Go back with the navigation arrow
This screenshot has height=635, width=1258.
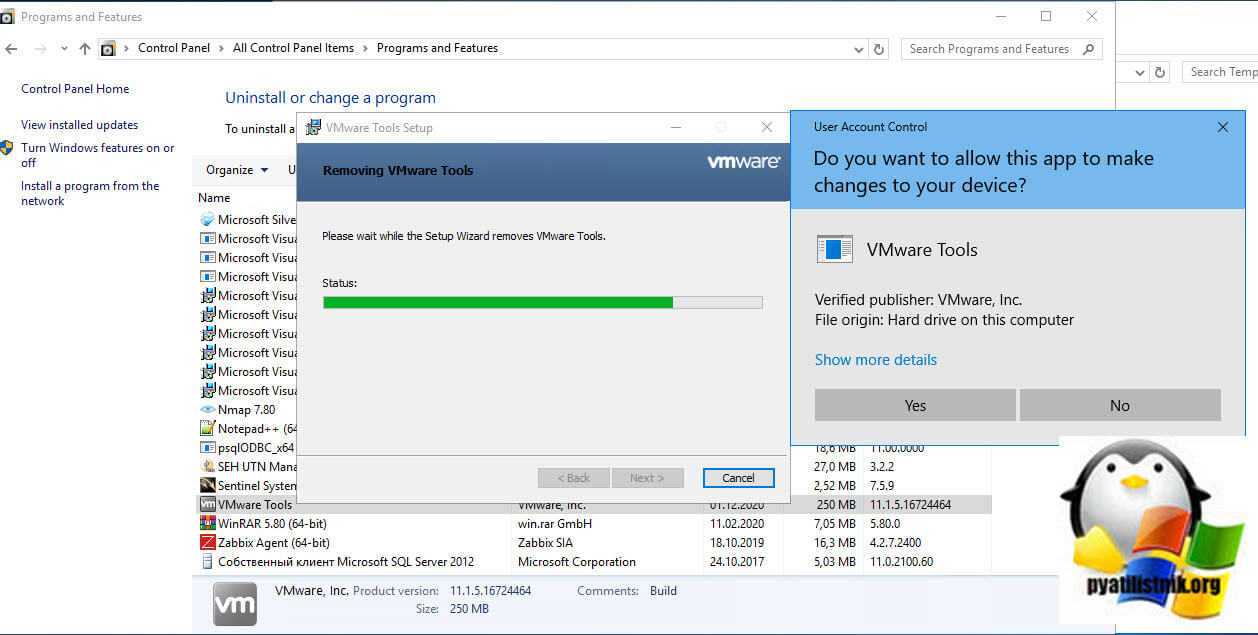click(11, 49)
